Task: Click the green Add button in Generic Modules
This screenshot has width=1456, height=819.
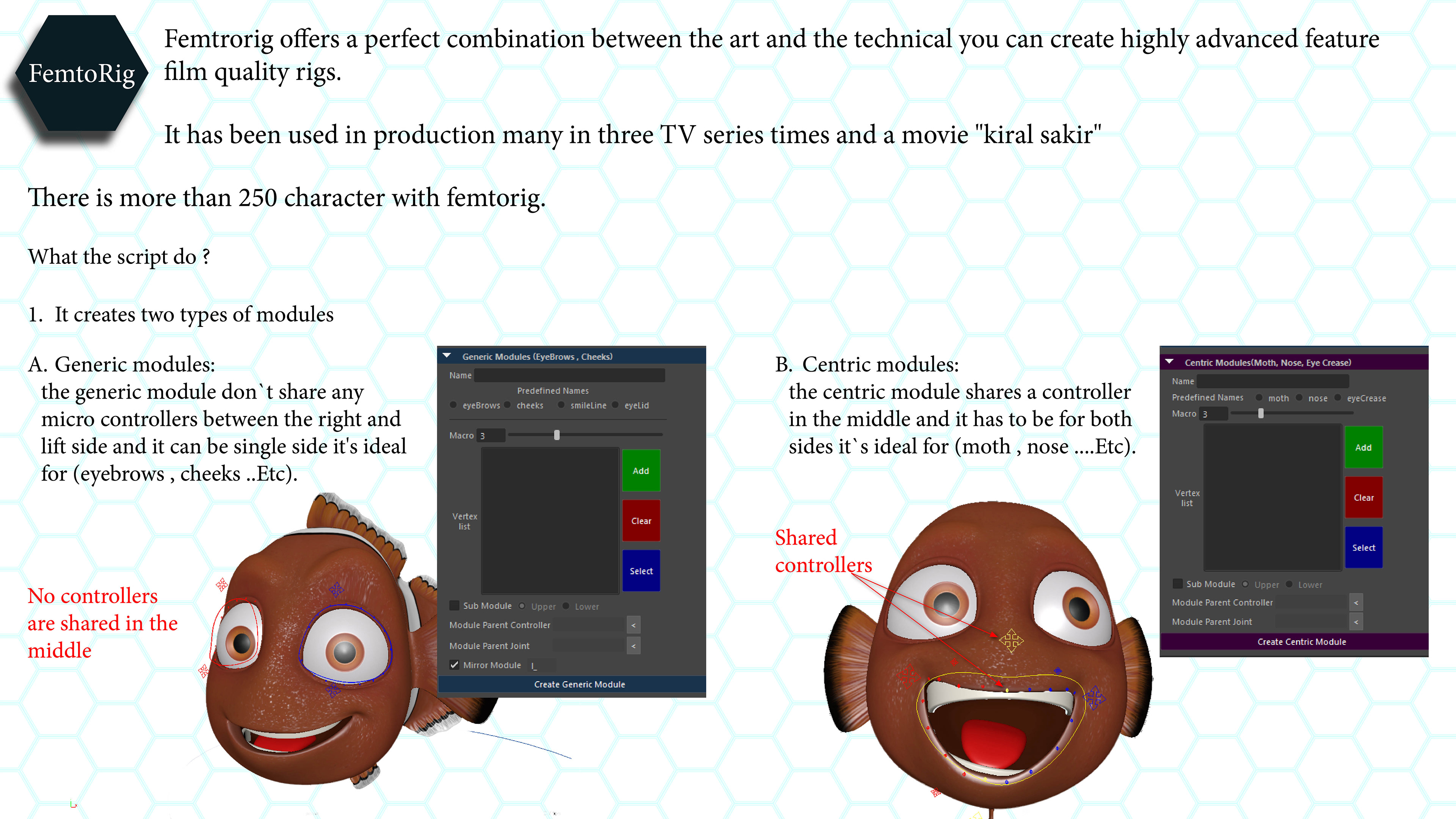Action: [640, 470]
